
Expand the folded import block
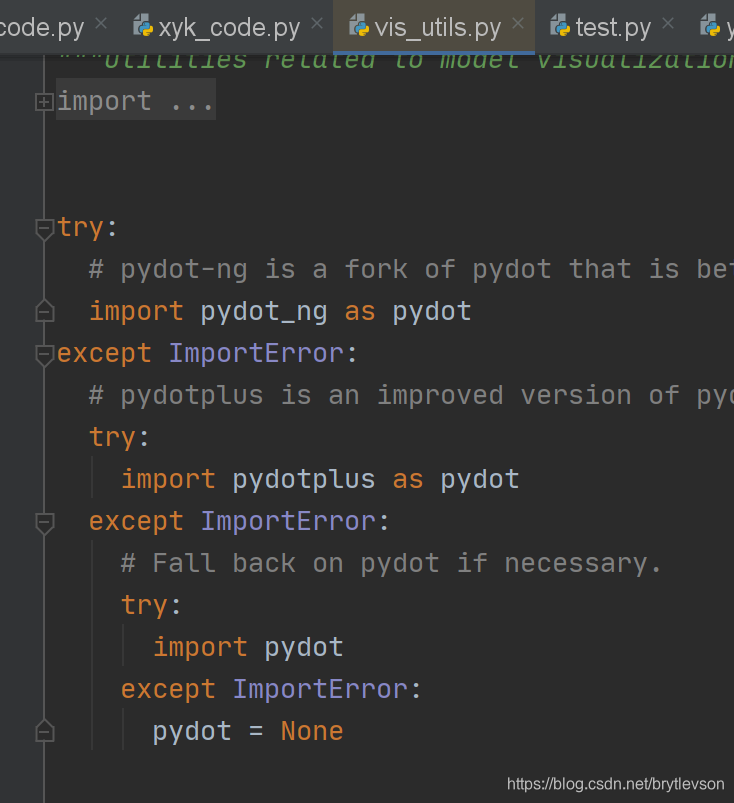(x=44, y=102)
